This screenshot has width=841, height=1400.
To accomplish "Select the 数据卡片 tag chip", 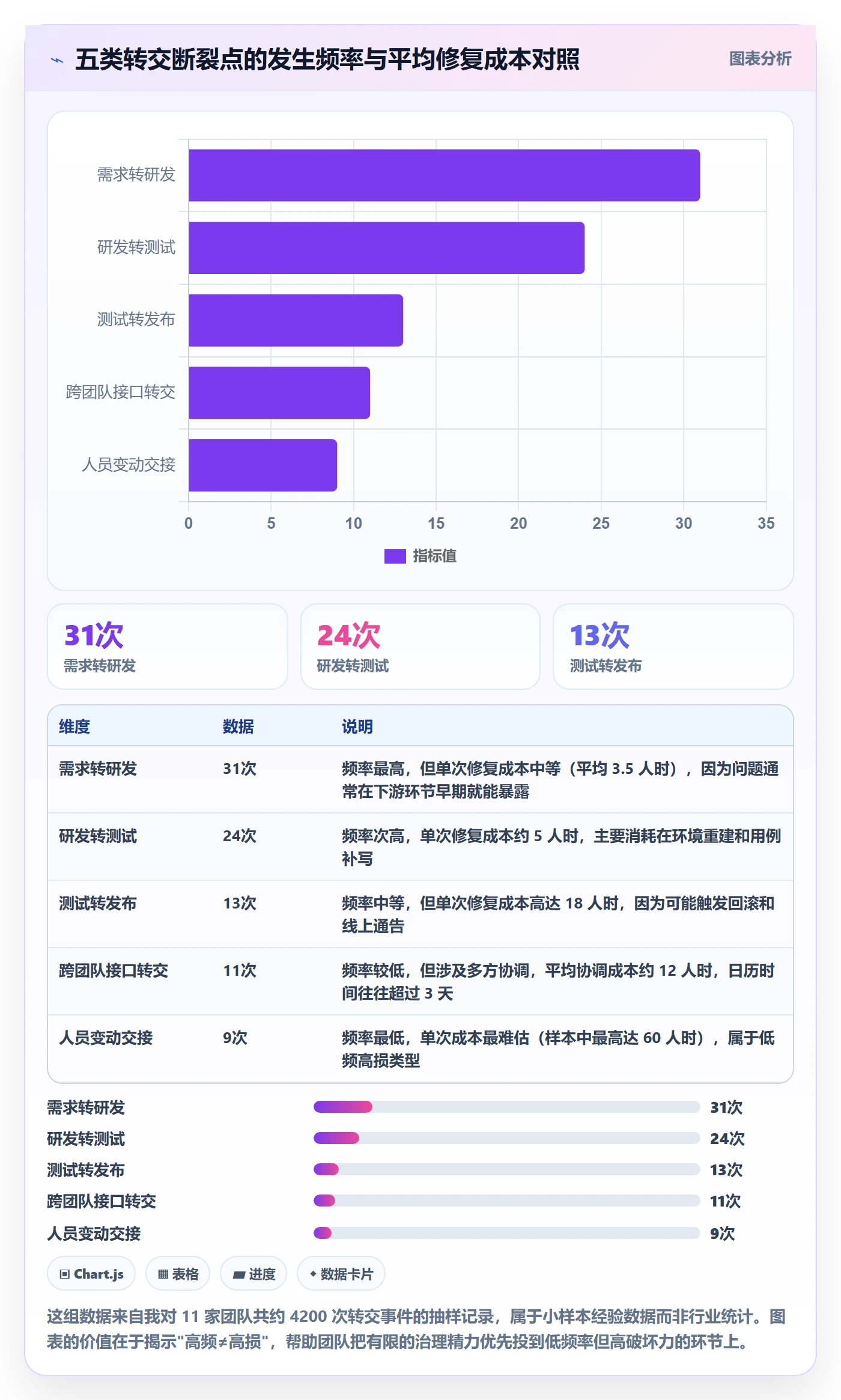I will tap(341, 1274).
